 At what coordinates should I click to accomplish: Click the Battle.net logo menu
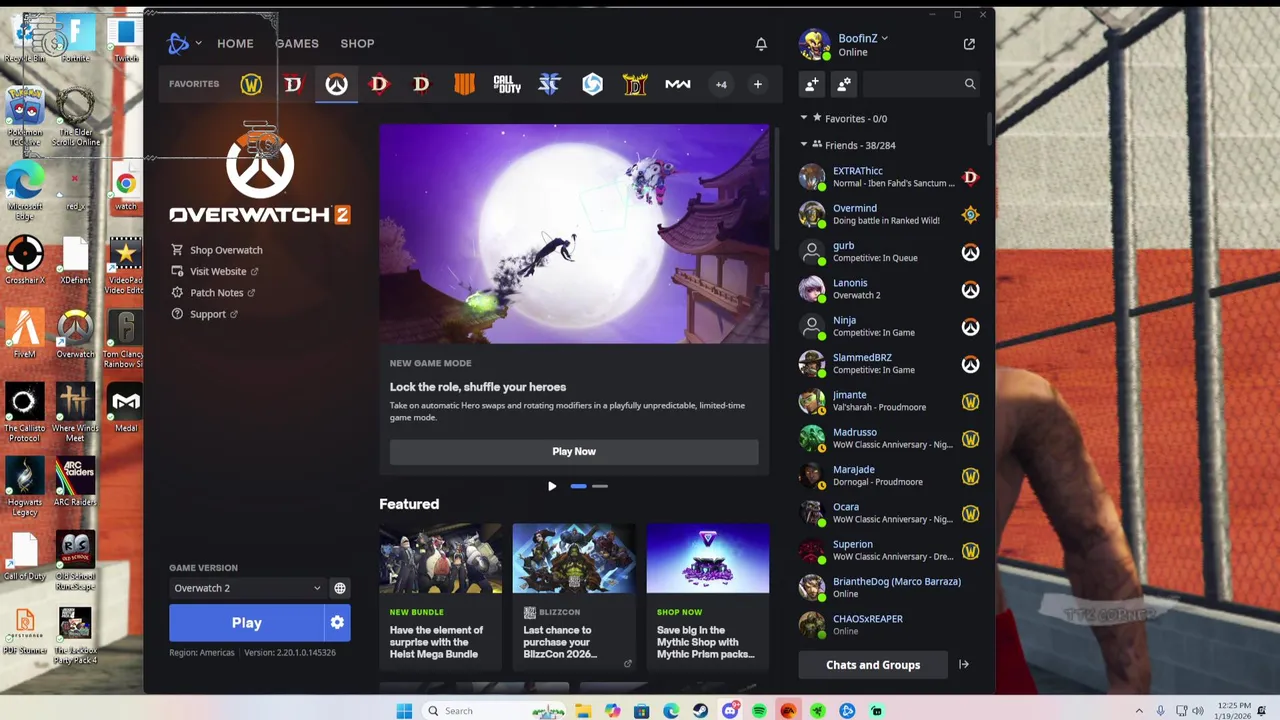pyautogui.click(x=184, y=43)
